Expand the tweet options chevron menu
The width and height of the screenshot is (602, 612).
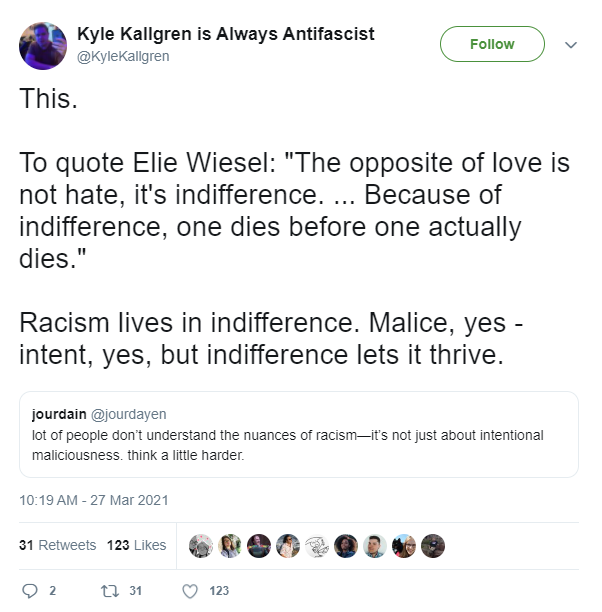point(571,45)
